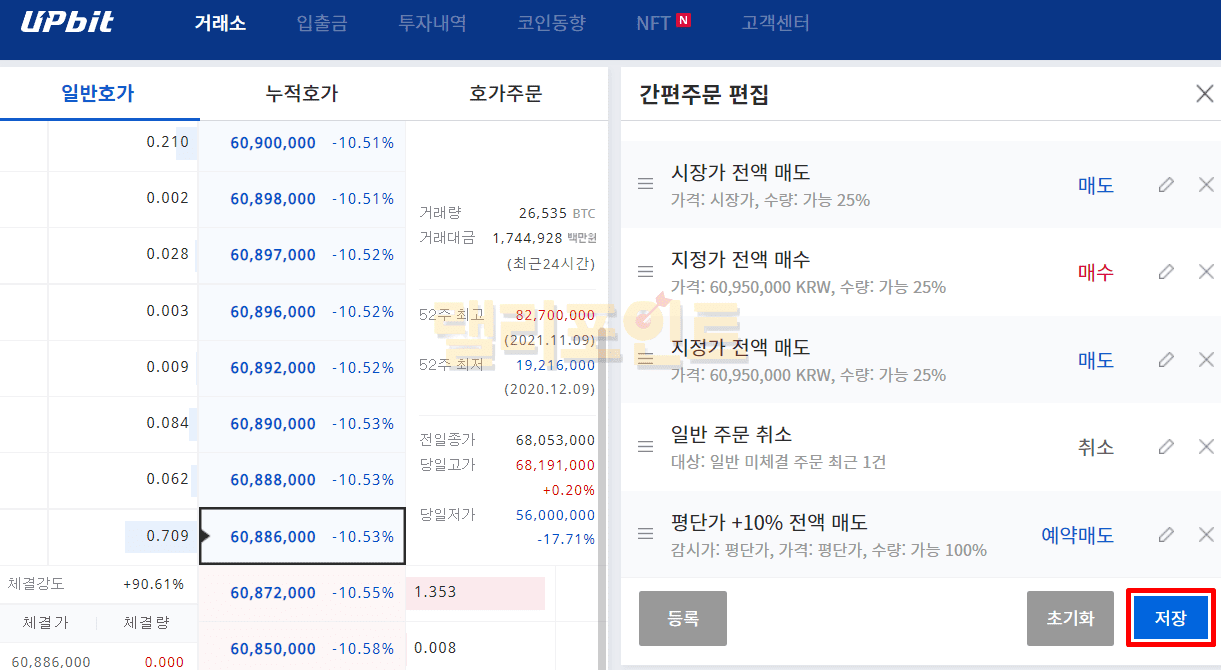Delete the 평단가 +10% 전액 매도 entry
1221x670 pixels.
[x=1206, y=535]
